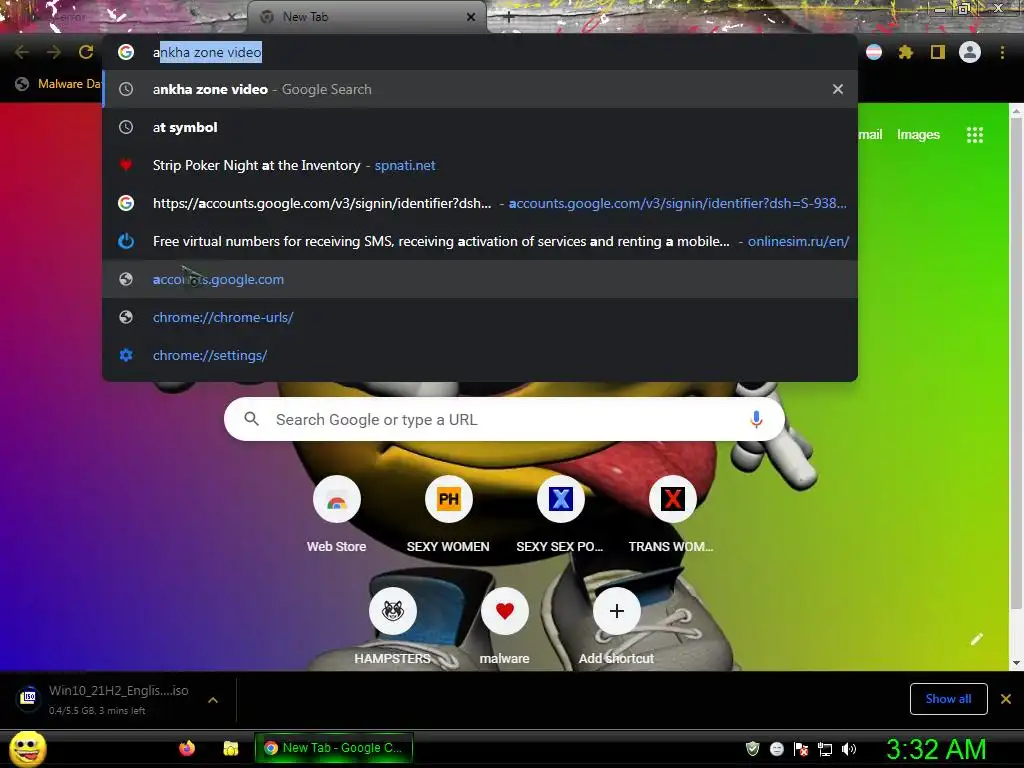Screen dimensions: 1024x768
Task: Remove ankha zone video suggestion
Action: pos(838,89)
